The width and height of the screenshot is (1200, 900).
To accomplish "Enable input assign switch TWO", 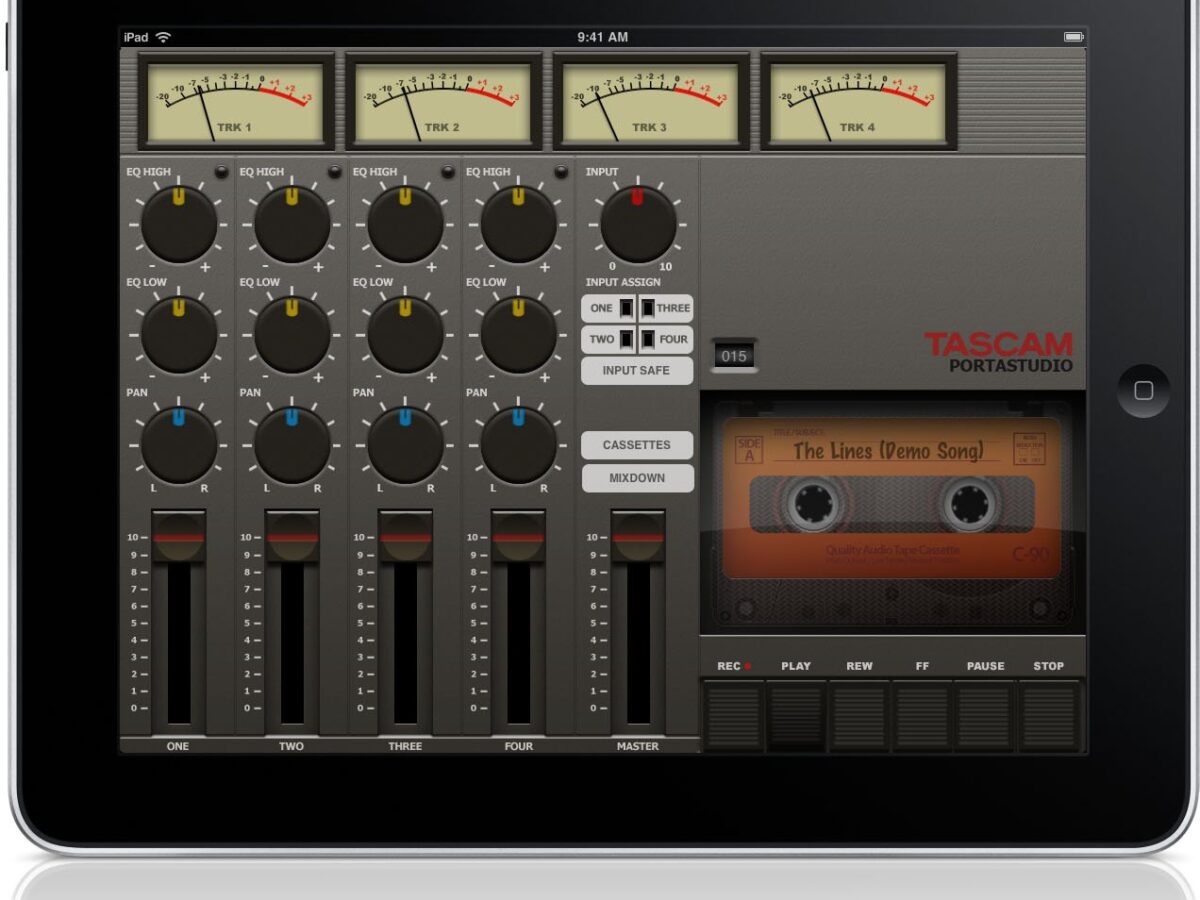I will click(x=625, y=339).
